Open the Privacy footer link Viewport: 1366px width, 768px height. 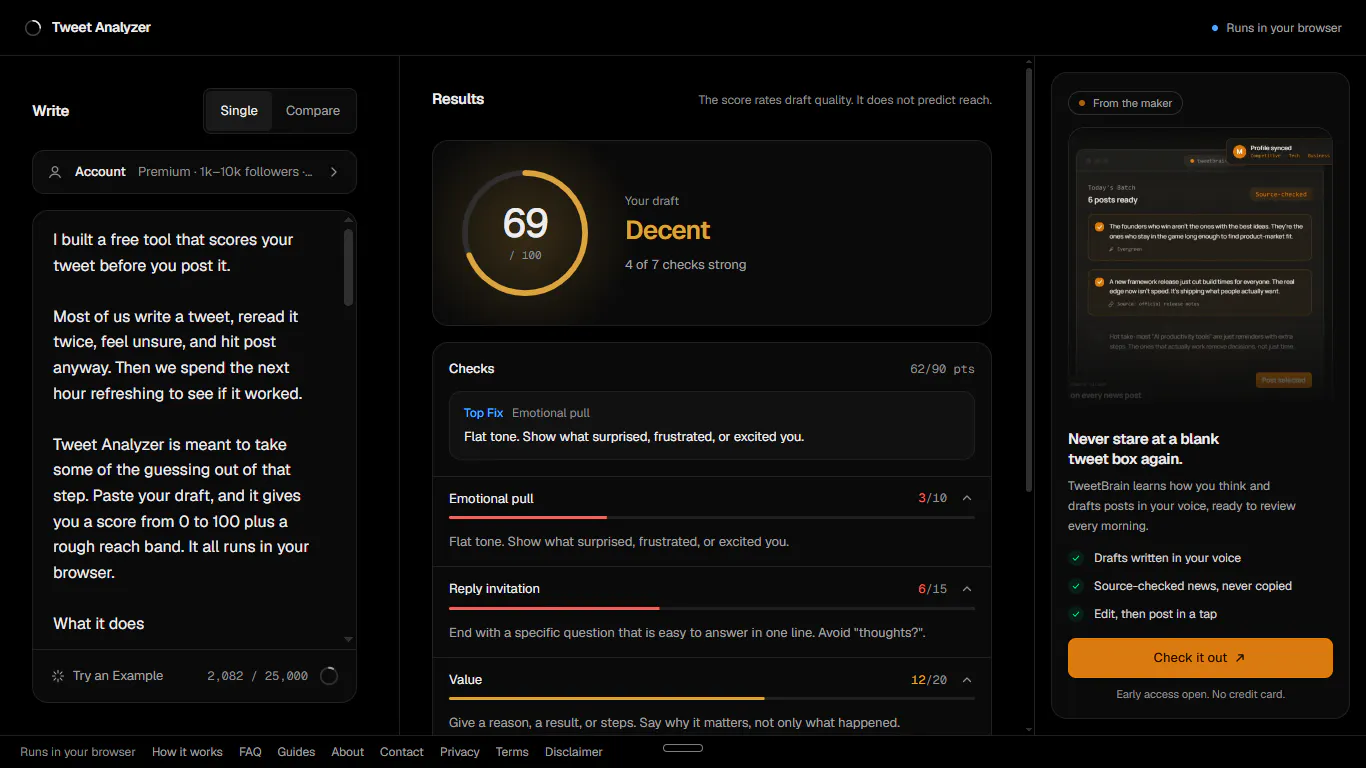click(460, 752)
